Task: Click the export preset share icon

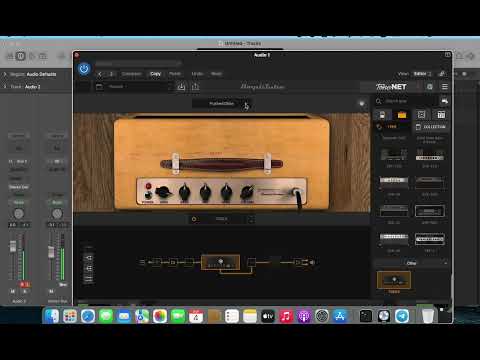Action: tap(195, 87)
